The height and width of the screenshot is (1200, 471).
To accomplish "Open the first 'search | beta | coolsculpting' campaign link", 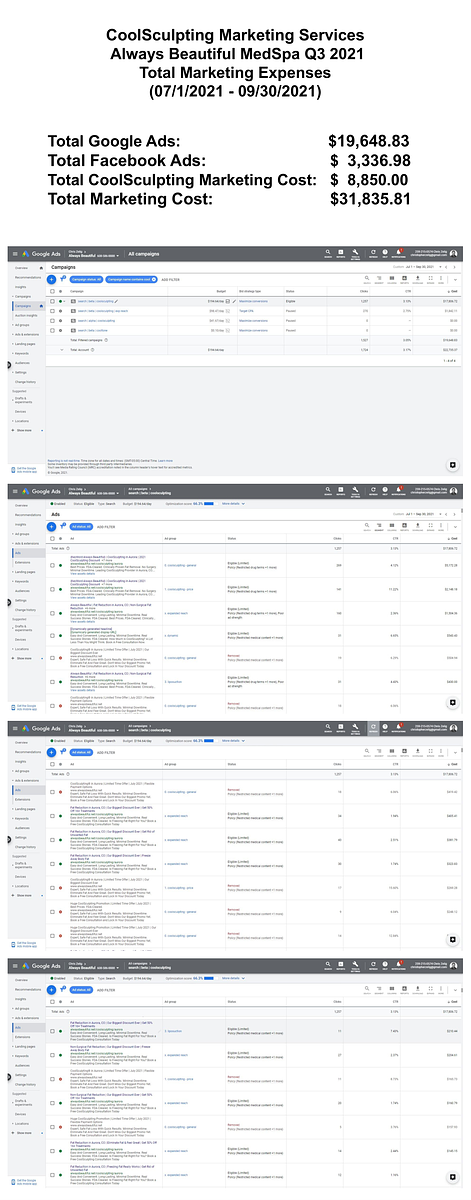I will tap(95, 301).
